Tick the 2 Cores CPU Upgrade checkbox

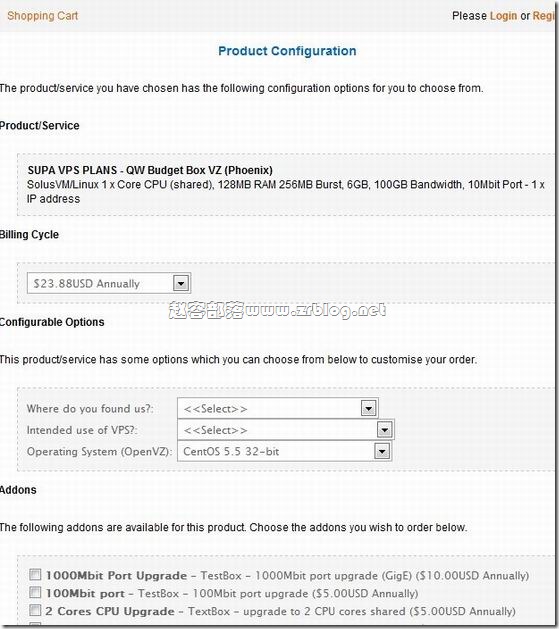coord(35,610)
